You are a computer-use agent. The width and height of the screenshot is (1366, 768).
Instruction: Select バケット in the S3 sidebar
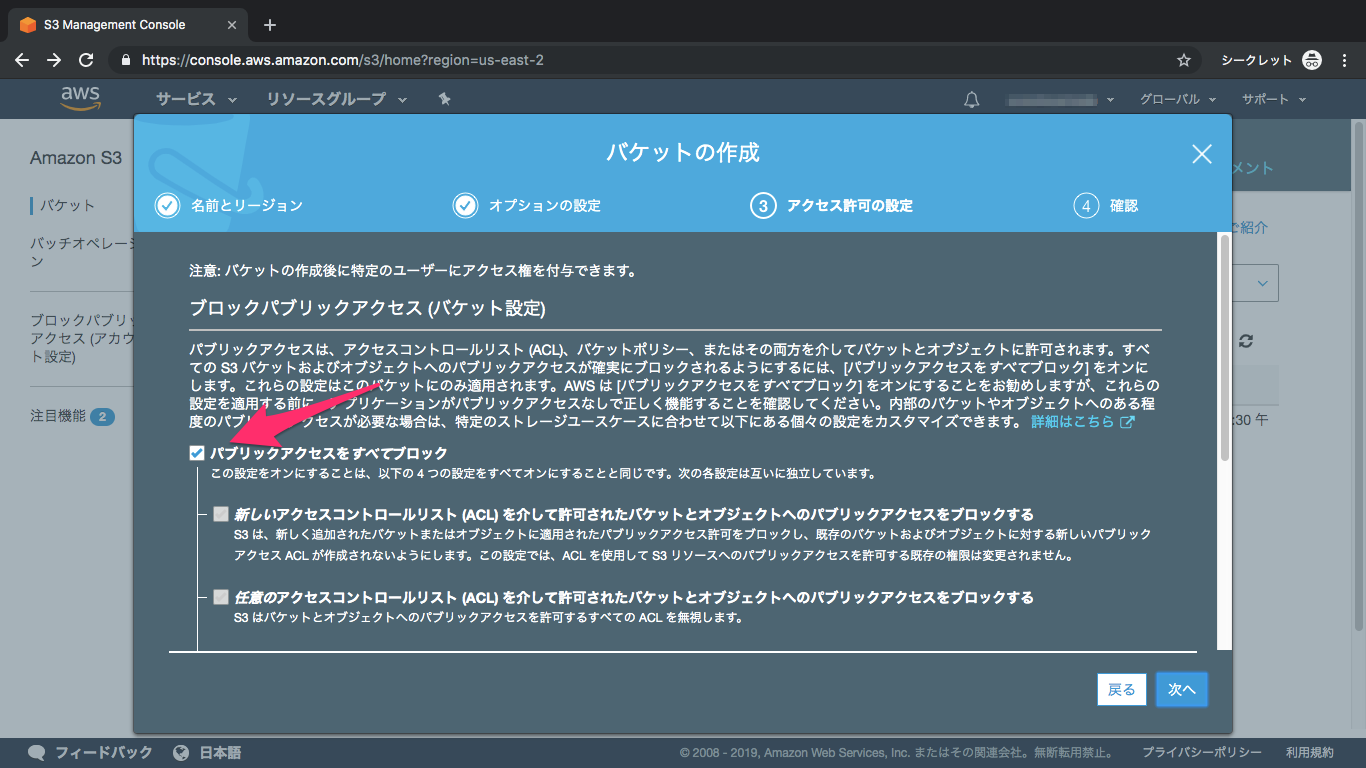pyautogui.click(x=67, y=205)
